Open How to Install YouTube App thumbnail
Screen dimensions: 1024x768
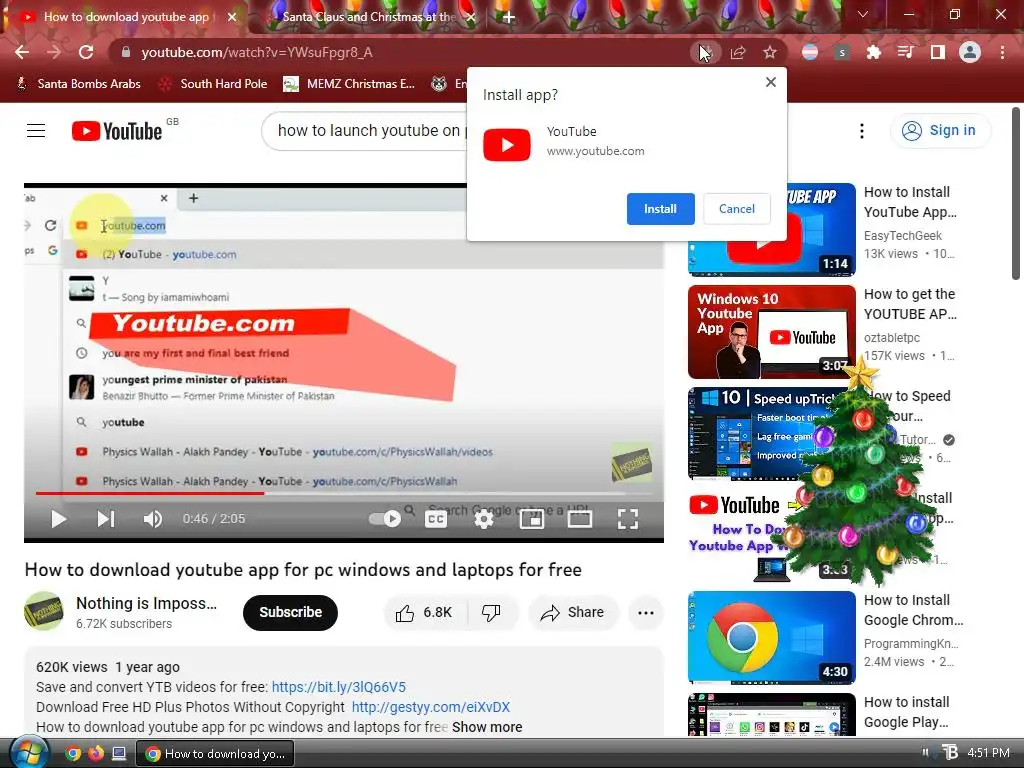[x=771, y=229]
